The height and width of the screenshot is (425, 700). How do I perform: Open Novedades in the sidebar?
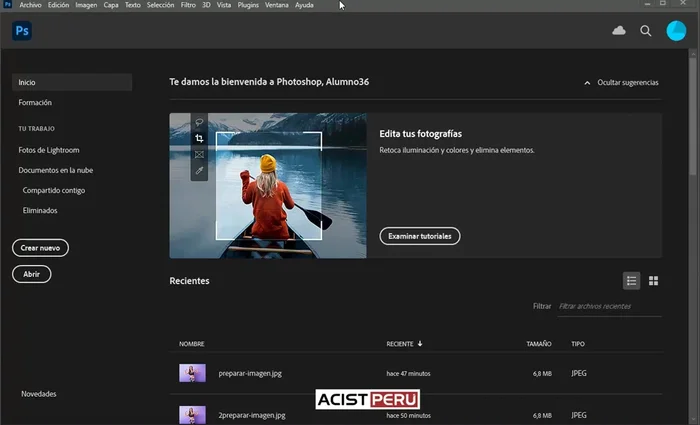[38, 394]
